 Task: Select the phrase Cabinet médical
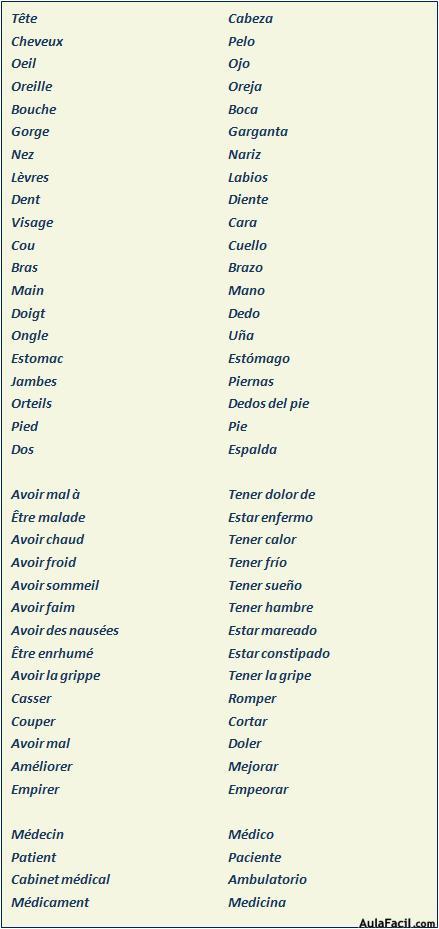coord(60,879)
